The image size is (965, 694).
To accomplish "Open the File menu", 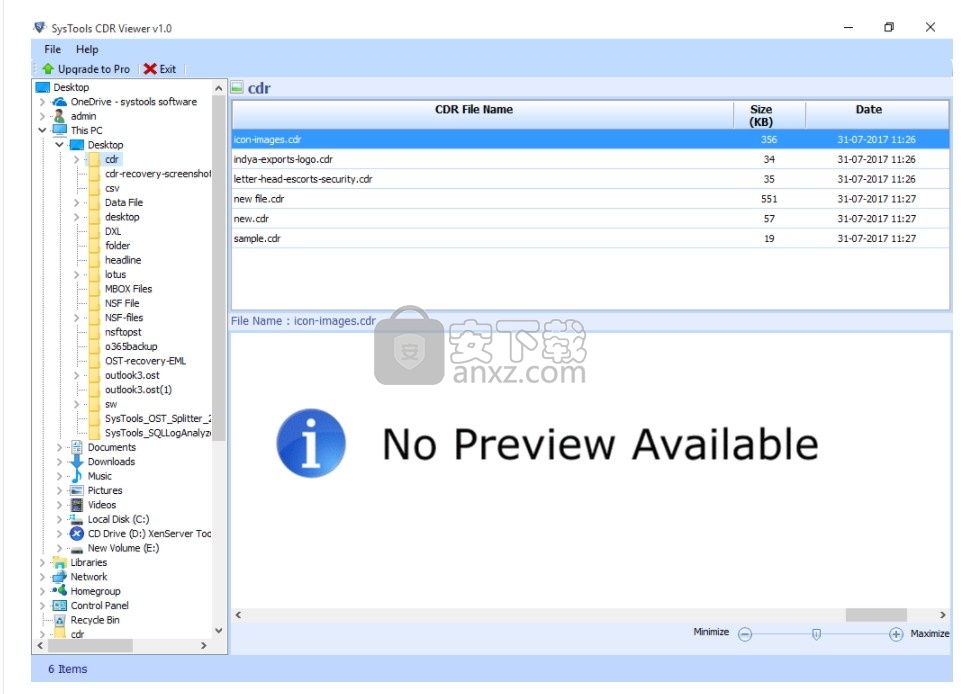I will click(x=52, y=49).
